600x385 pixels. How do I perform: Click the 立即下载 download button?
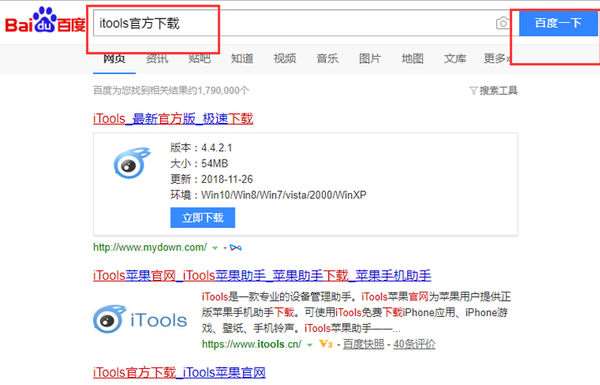[x=202, y=218]
